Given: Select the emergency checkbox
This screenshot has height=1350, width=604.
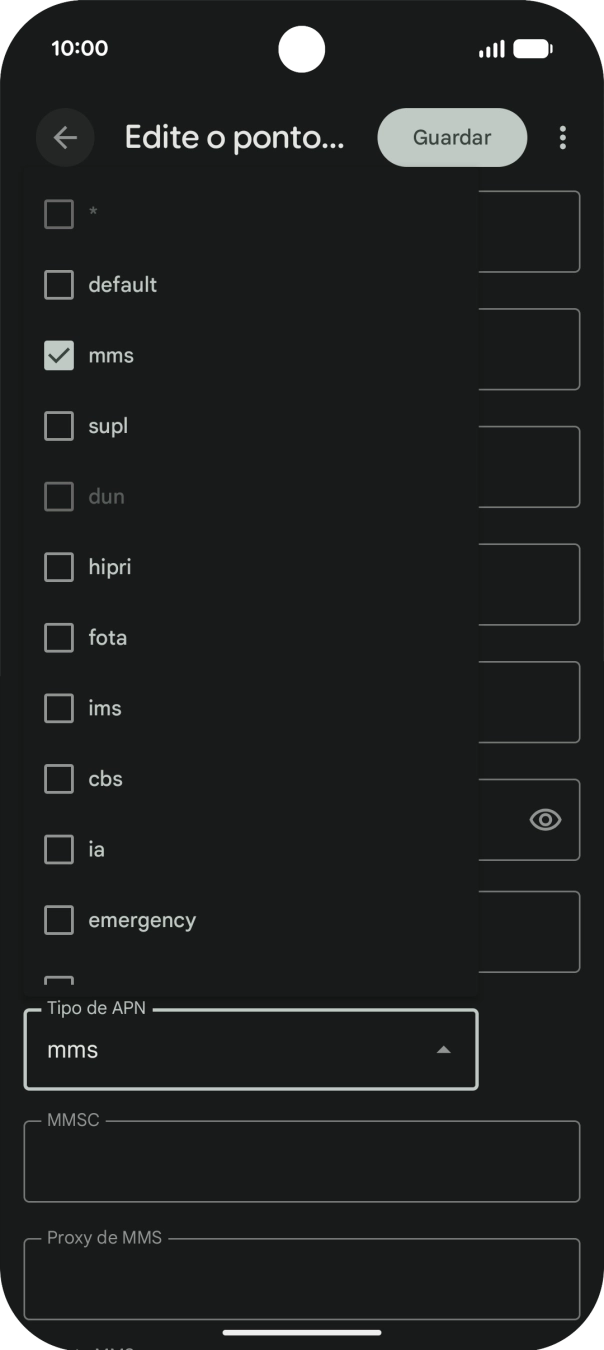Looking at the screenshot, I should coord(59,920).
